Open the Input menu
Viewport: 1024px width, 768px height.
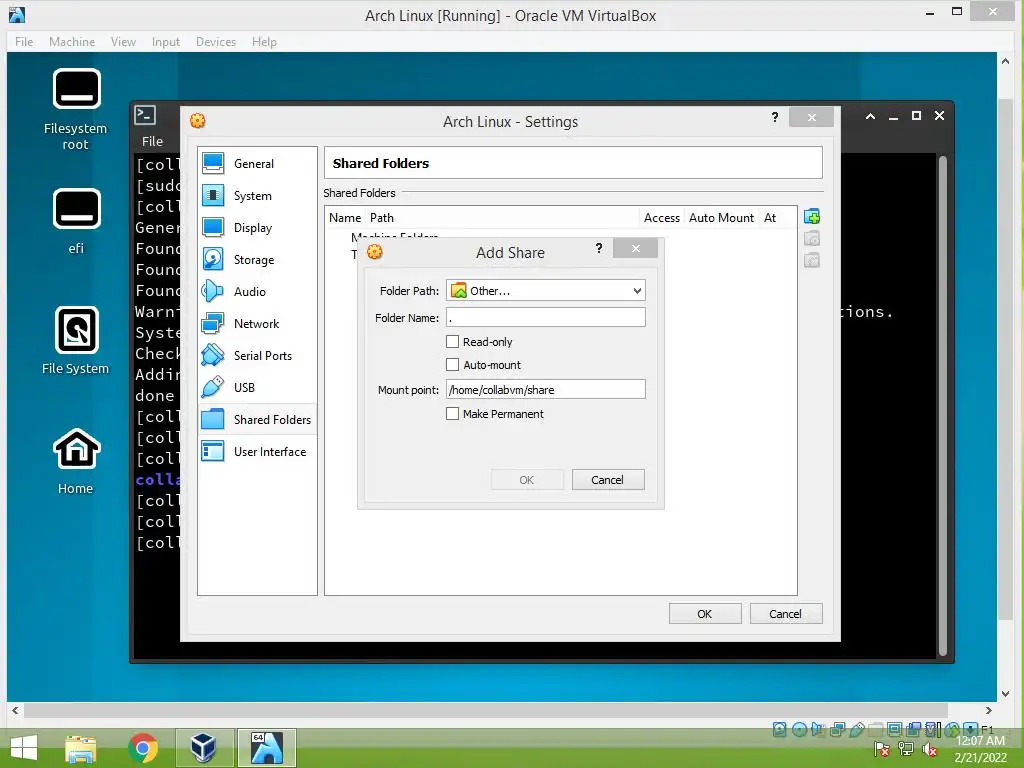[x=166, y=42]
